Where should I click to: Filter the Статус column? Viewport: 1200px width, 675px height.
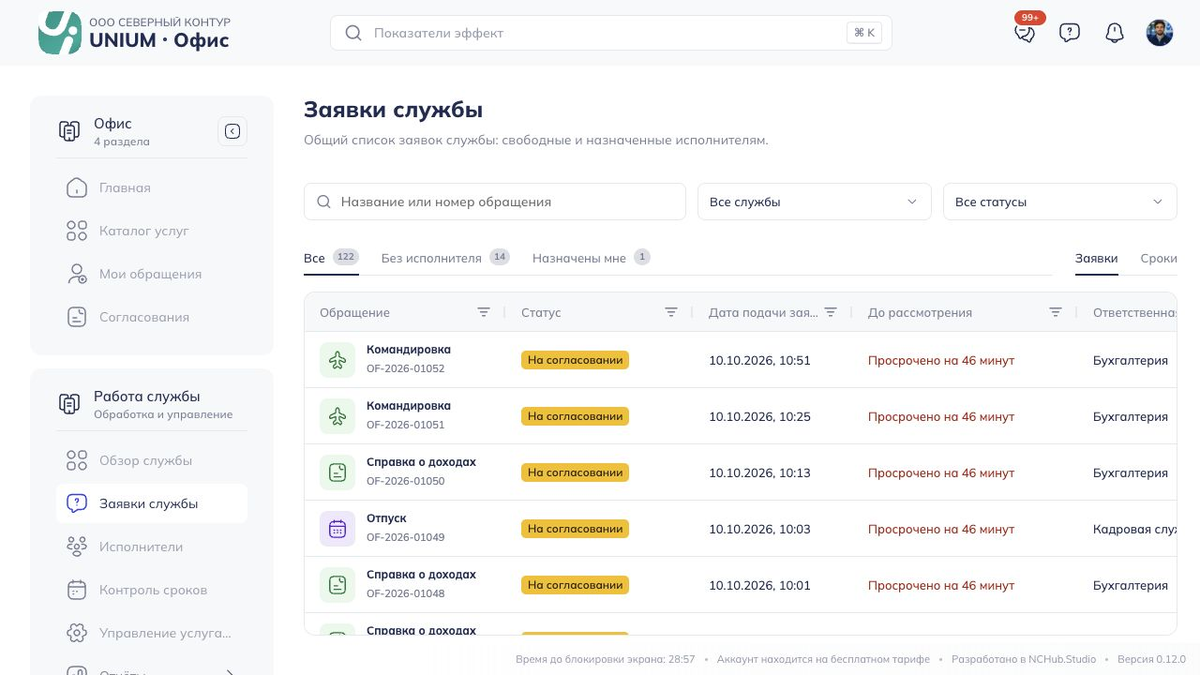(x=672, y=312)
